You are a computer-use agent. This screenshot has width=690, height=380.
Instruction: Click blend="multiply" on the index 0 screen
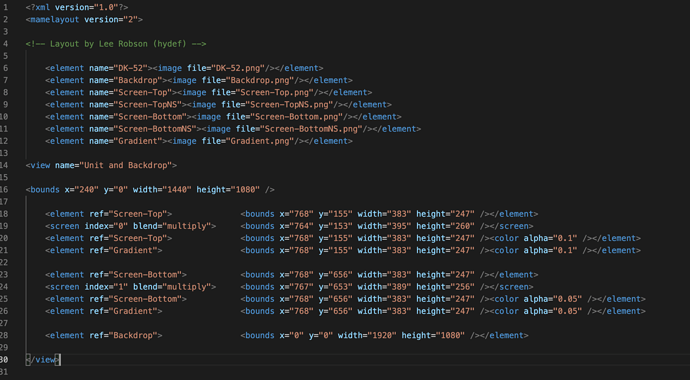point(172,226)
